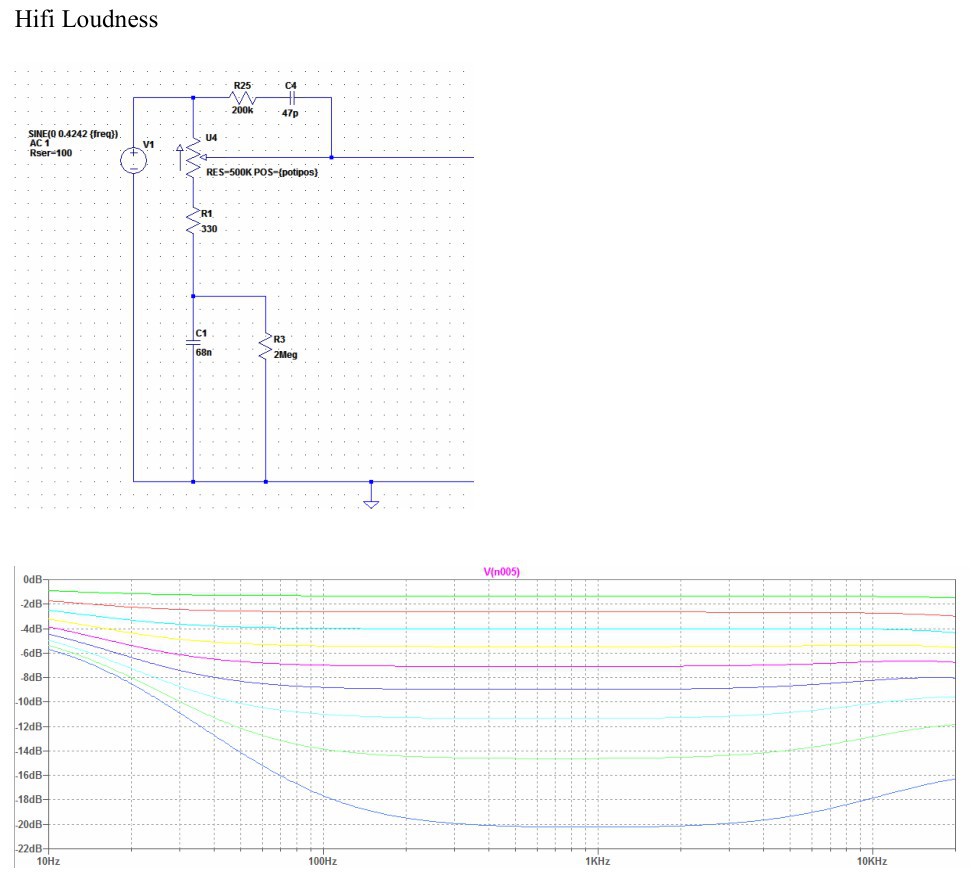Click the -14dB axis label

(x=30, y=751)
